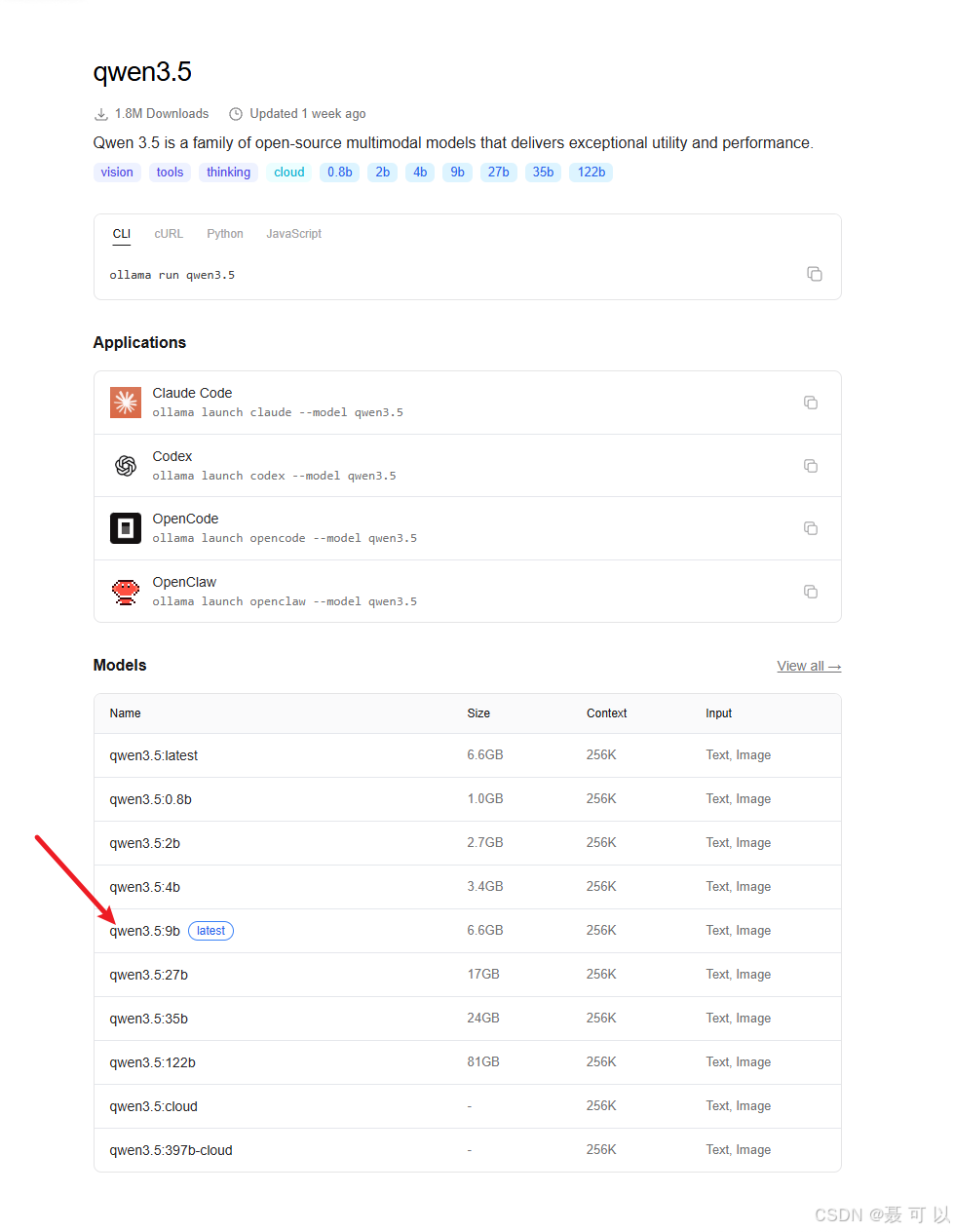Open the qwen3.5:latest model
Image resolution: width=954 pixels, height=1232 pixels.
(x=154, y=755)
